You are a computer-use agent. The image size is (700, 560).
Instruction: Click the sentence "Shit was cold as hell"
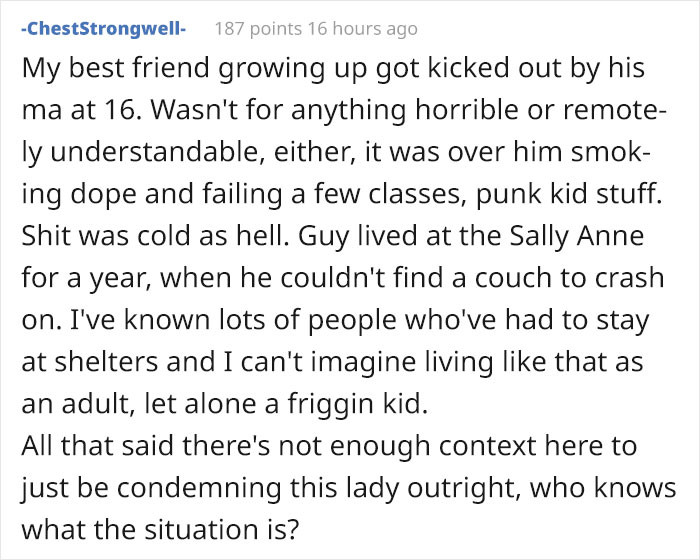(x=152, y=236)
